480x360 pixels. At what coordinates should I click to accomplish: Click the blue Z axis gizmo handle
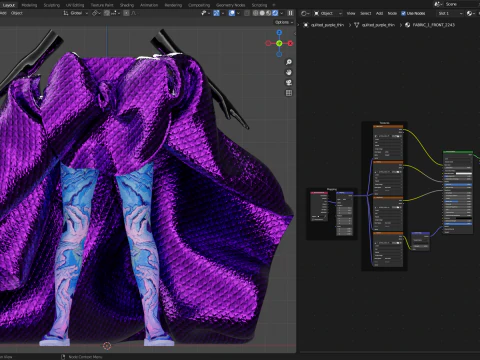coord(279,32)
